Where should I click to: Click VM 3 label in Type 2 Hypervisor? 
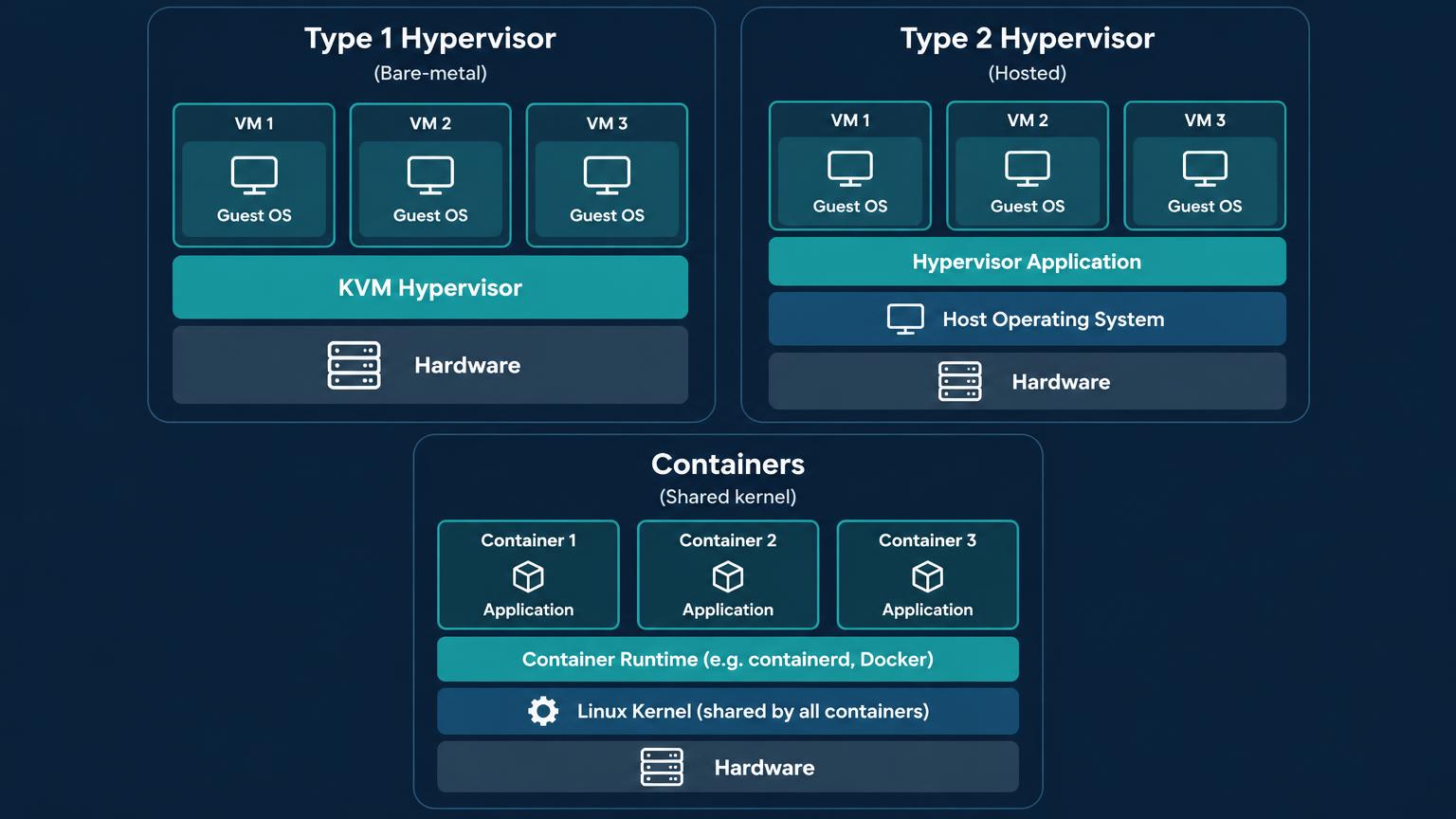click(x=1205, y=120)
